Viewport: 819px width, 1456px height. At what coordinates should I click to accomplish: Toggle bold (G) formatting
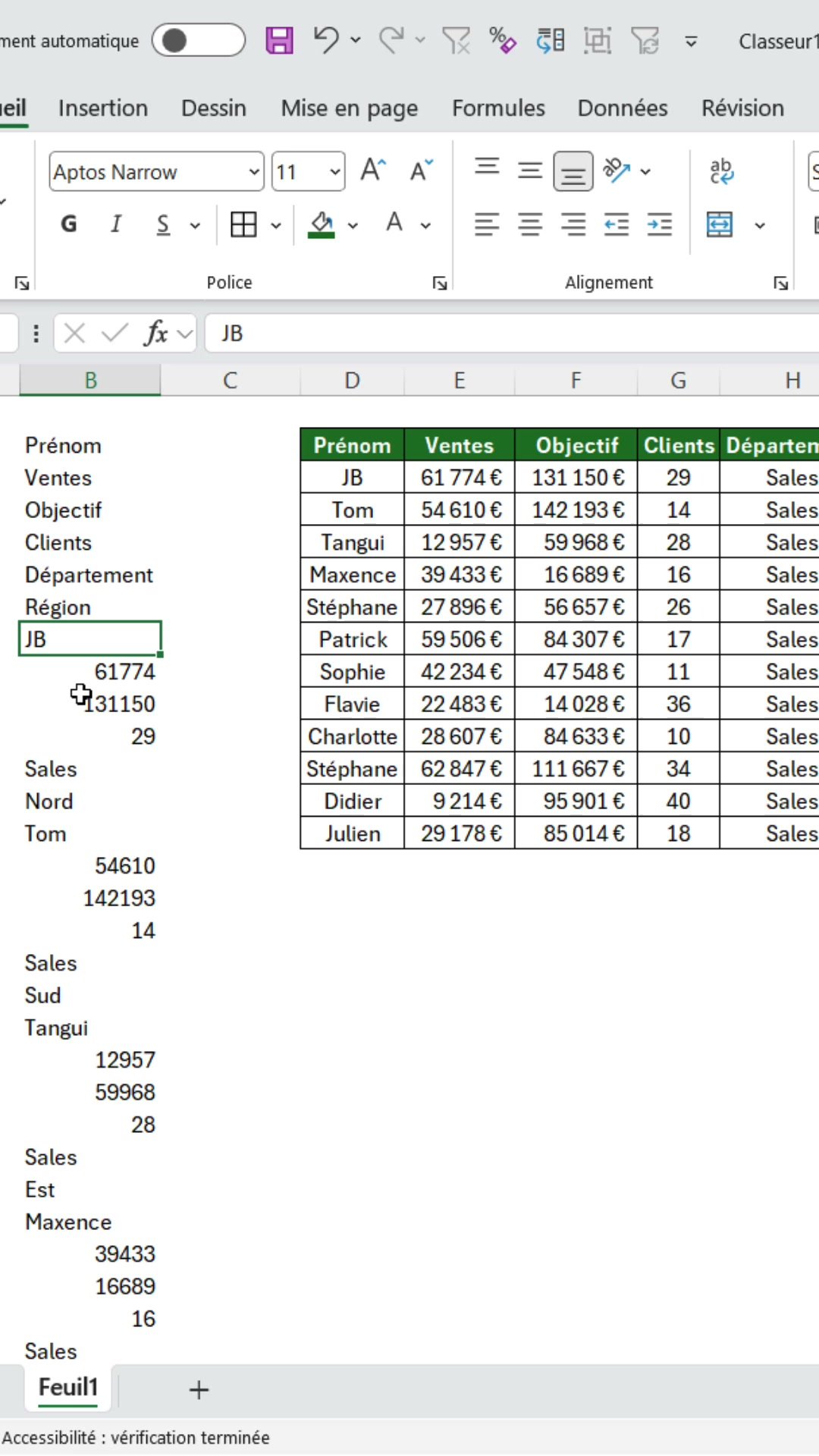[69, 224]
